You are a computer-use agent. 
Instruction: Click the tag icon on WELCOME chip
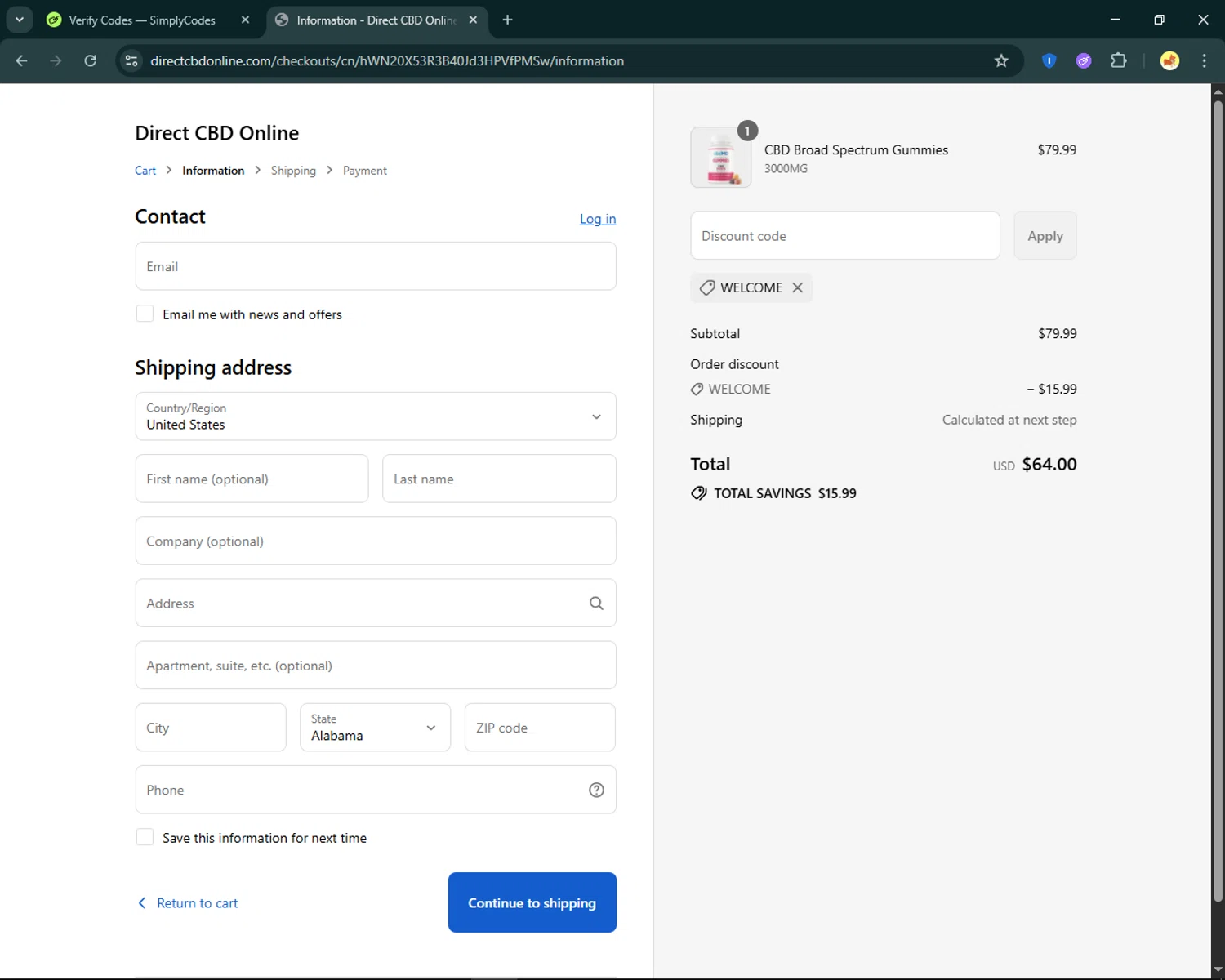coord(707,287)
